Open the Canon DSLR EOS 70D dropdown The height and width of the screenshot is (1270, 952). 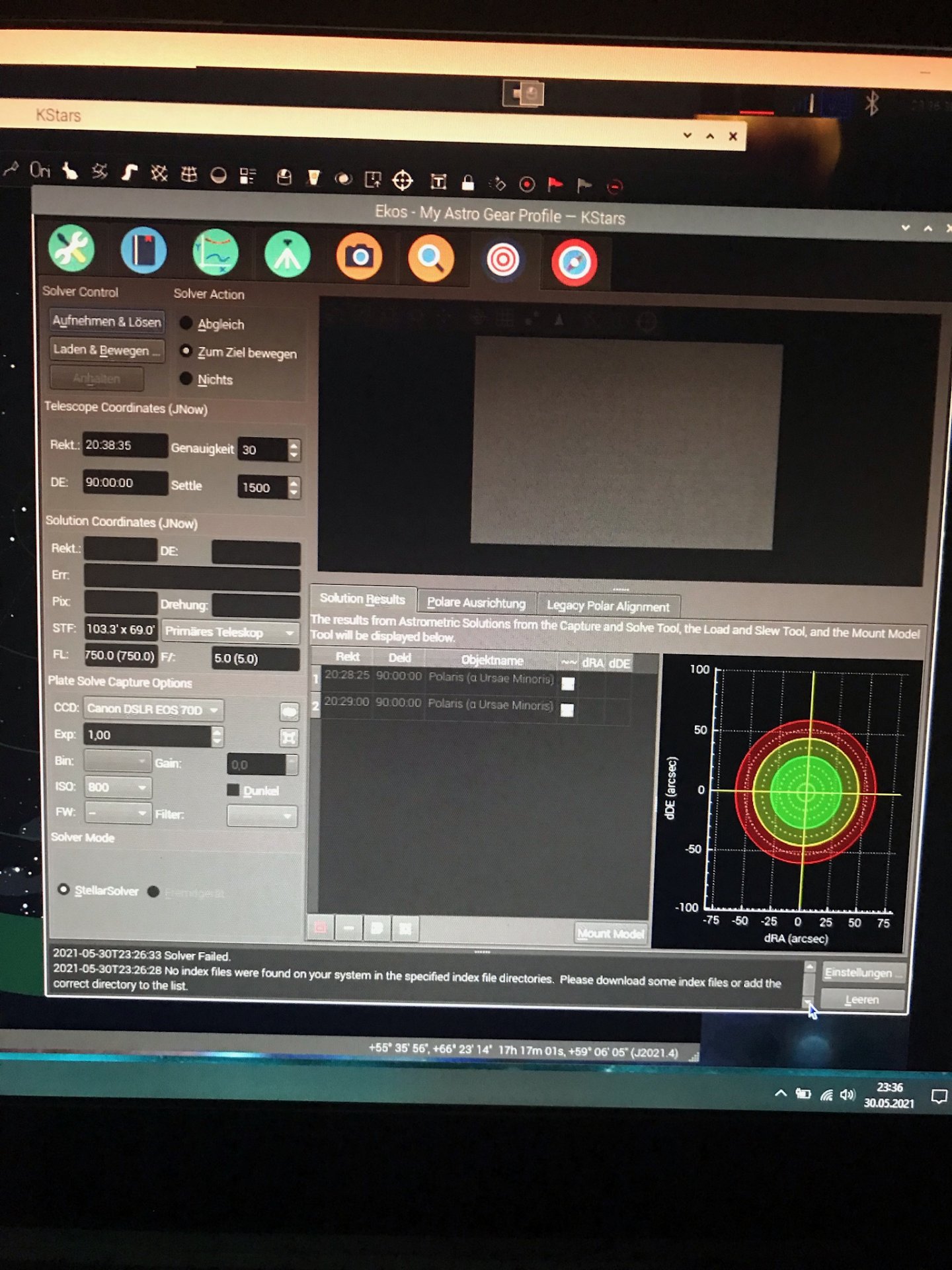coord(153,710)
